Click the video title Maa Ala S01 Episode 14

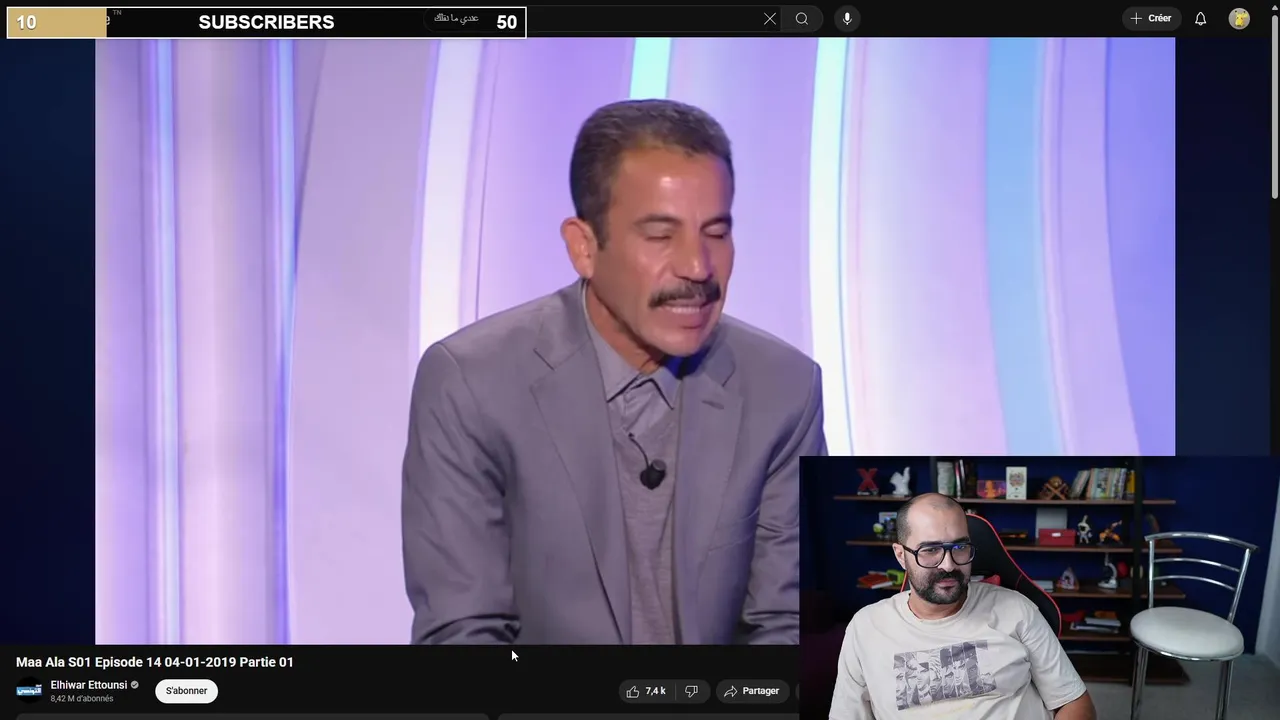[155, 662]
